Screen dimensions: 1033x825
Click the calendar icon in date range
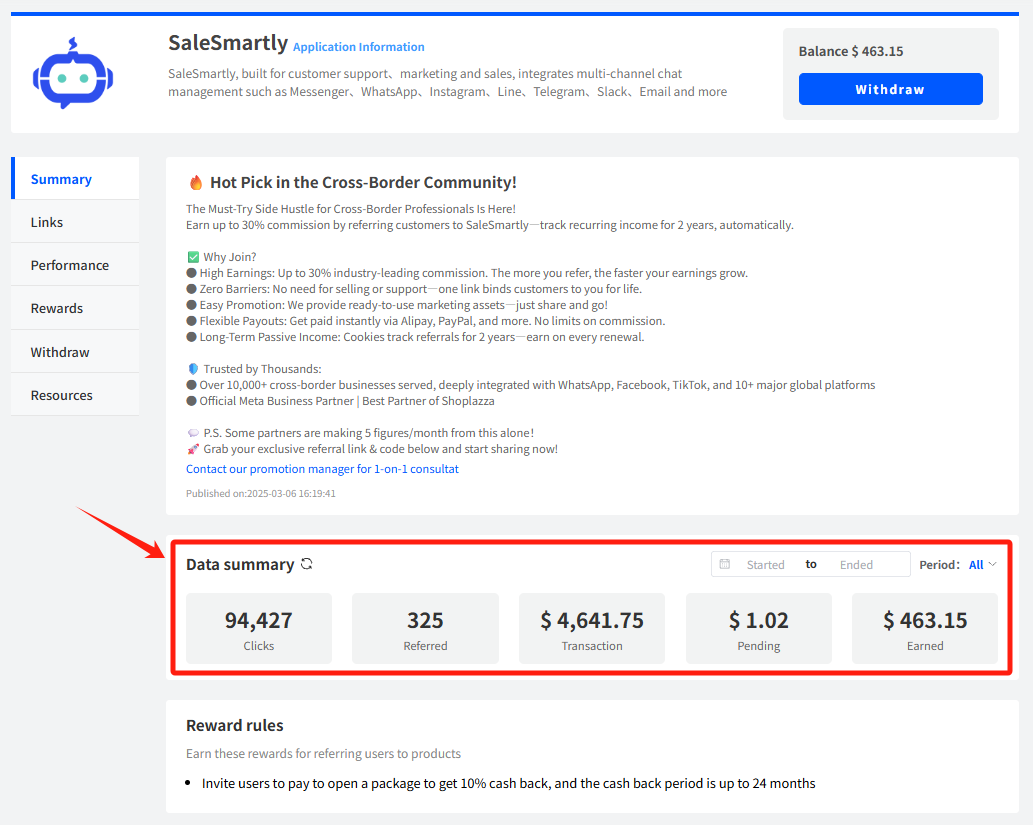click(725, 564)
